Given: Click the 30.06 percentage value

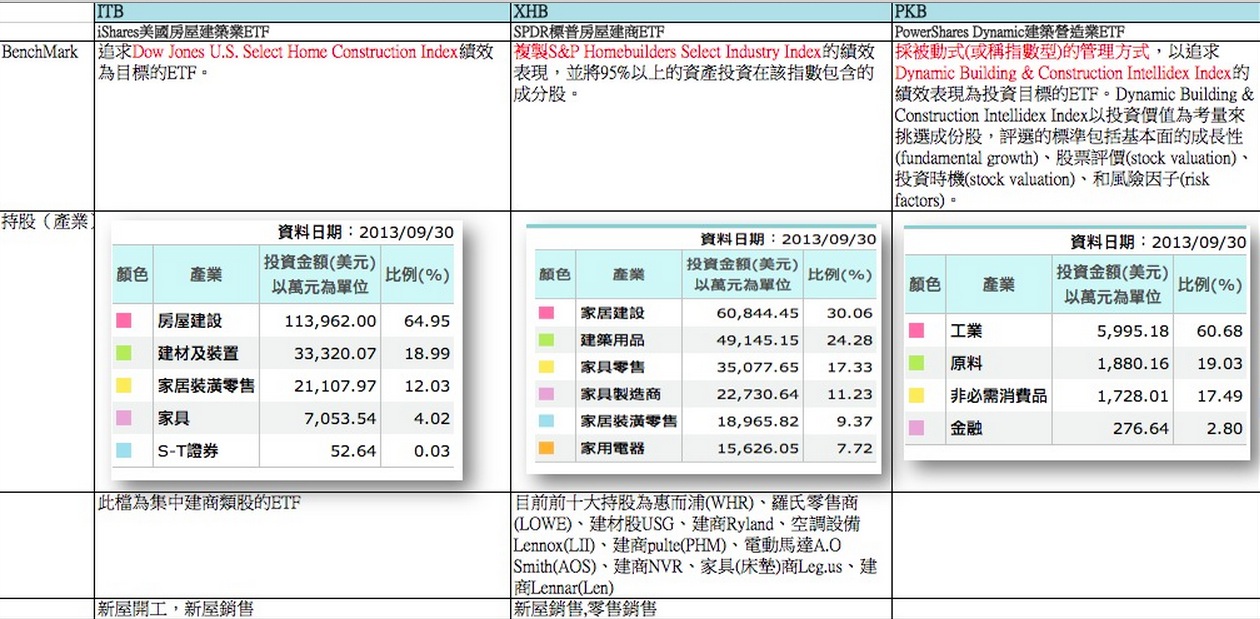Looking at the screenshot, I should (x=850, y=313).
